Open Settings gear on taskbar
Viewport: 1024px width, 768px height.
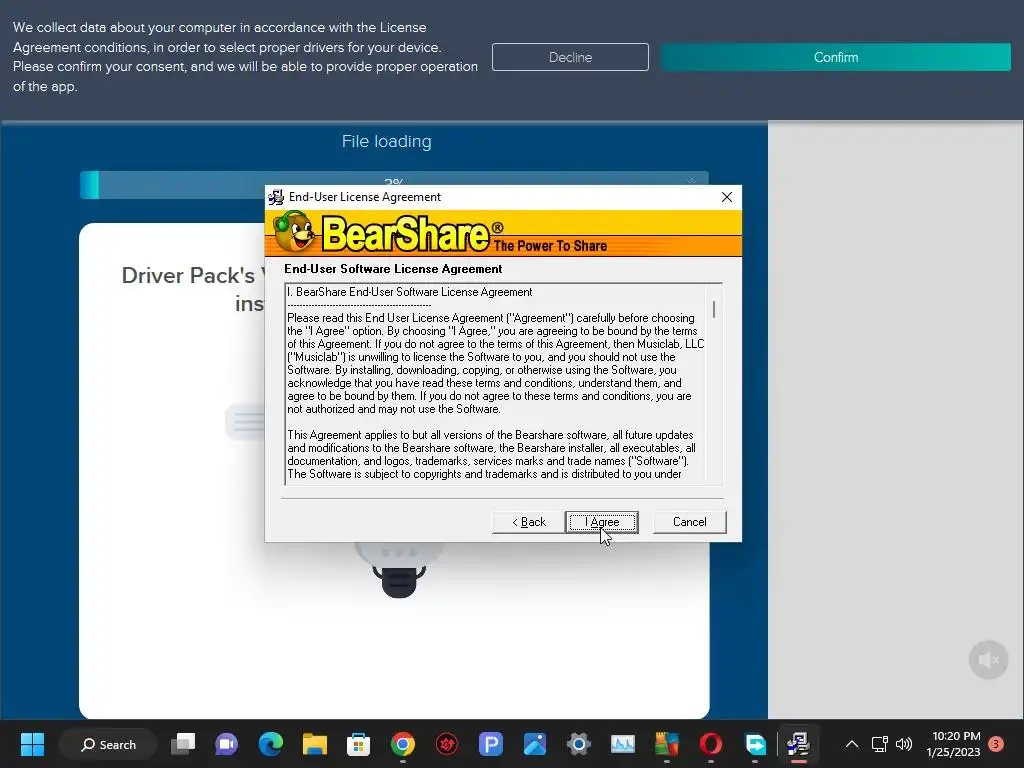[x=579, y=744]
